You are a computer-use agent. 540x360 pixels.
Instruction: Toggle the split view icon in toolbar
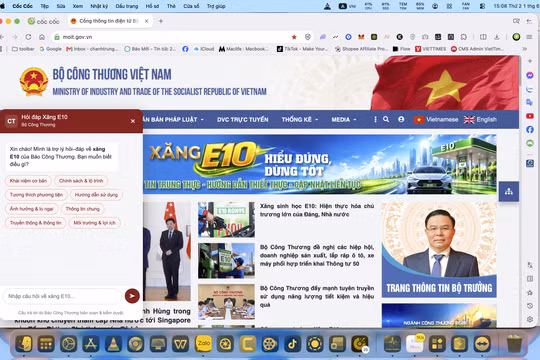(483, 37)
